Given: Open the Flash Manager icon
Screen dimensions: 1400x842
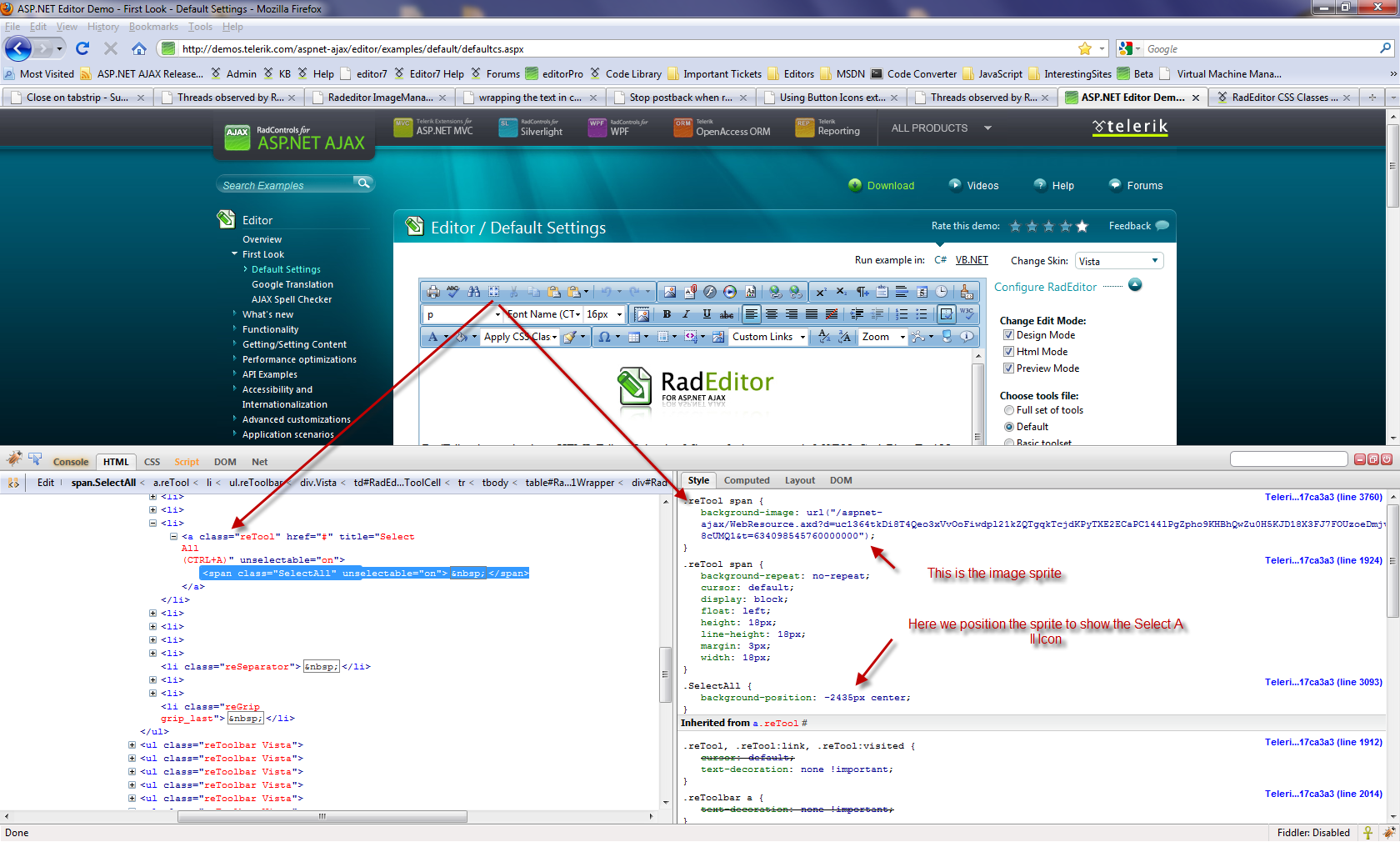Looking at the screenshot, I should [710, 292].
